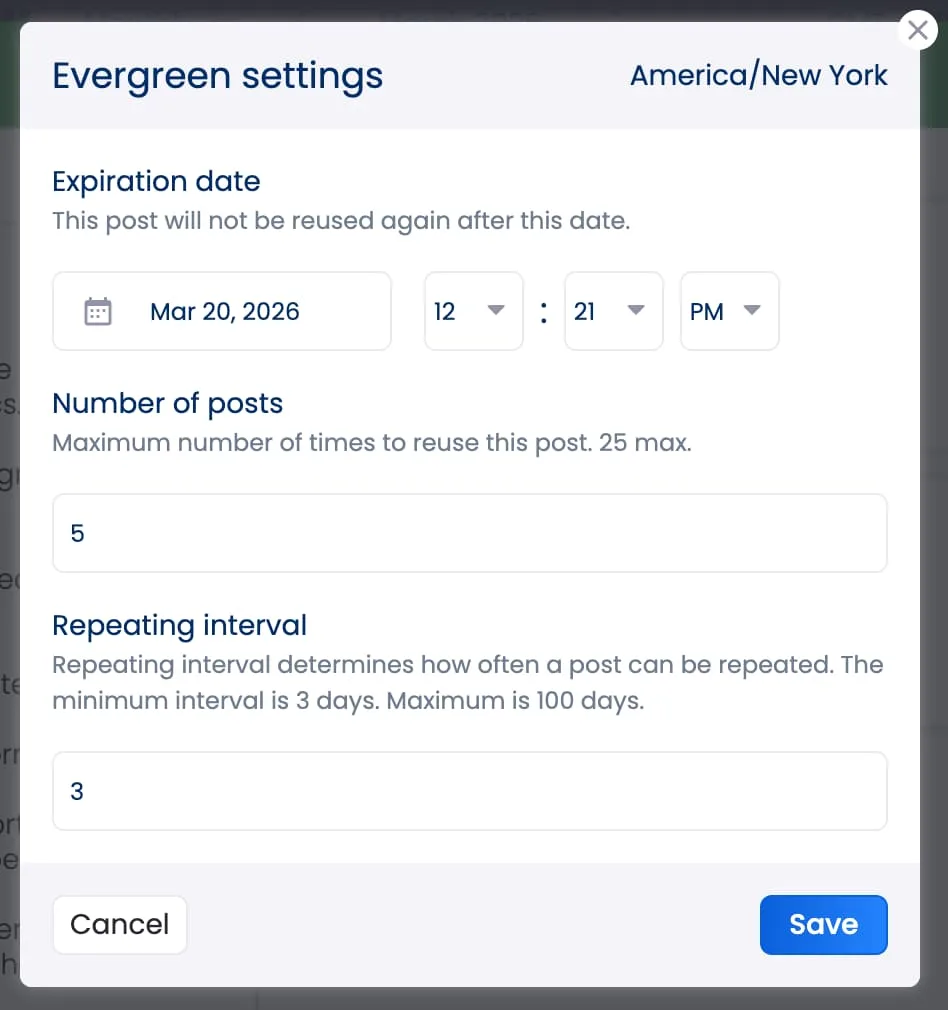Dismiss the dialog with the X icon
The height and width of the screenshot is (1010, 948).
point(917,30)
